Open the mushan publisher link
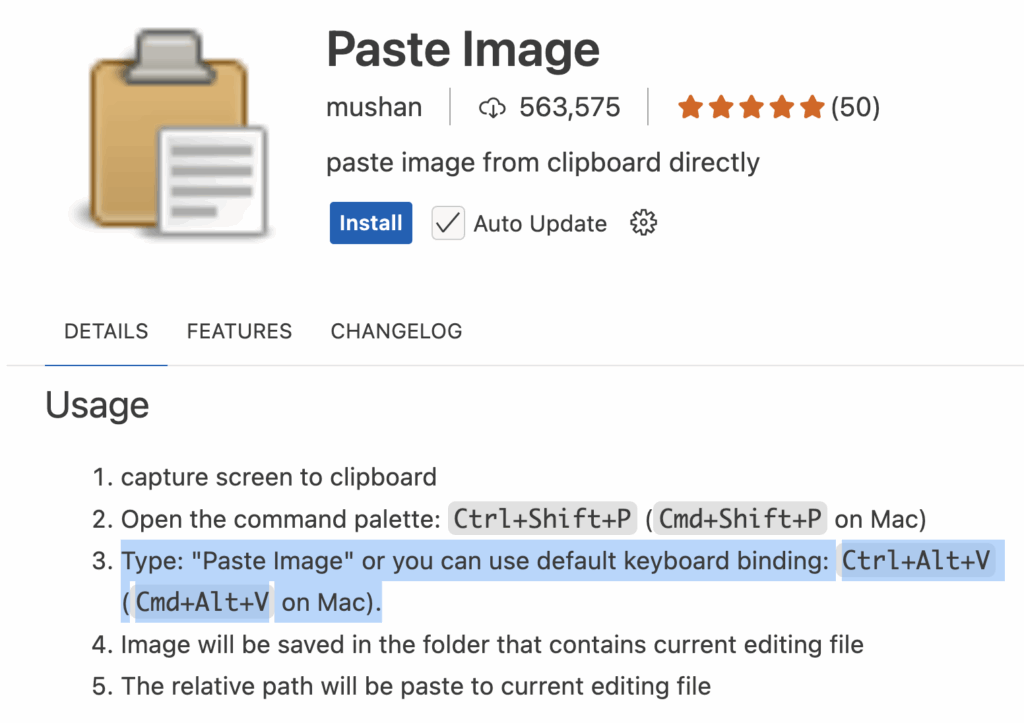The image size is (1024, 723). (x=374, y=106)
